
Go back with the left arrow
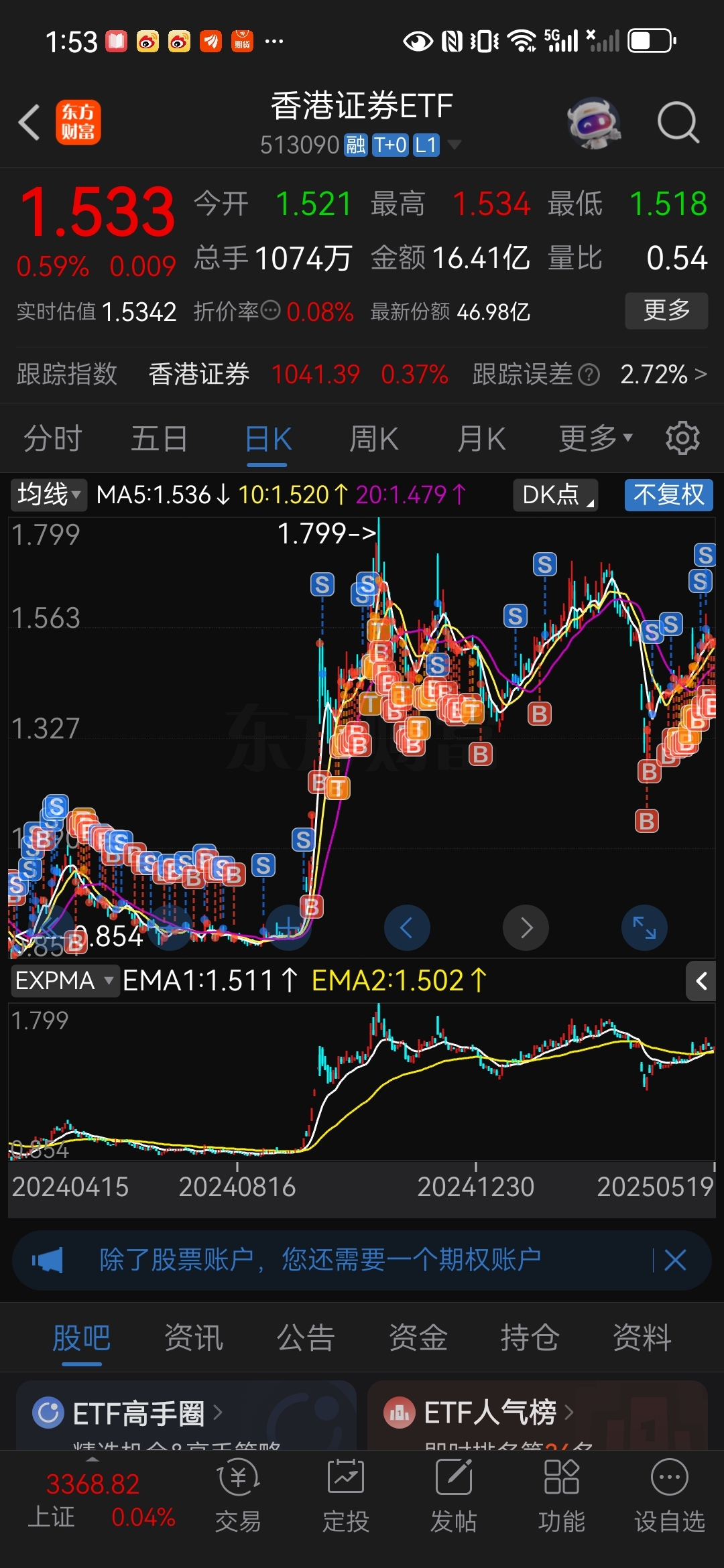click(x=29, y=123)
